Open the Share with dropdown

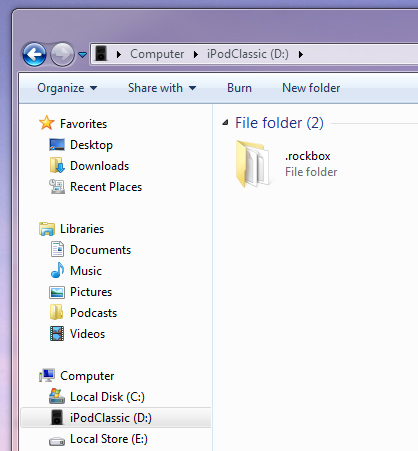coord(162,88)
